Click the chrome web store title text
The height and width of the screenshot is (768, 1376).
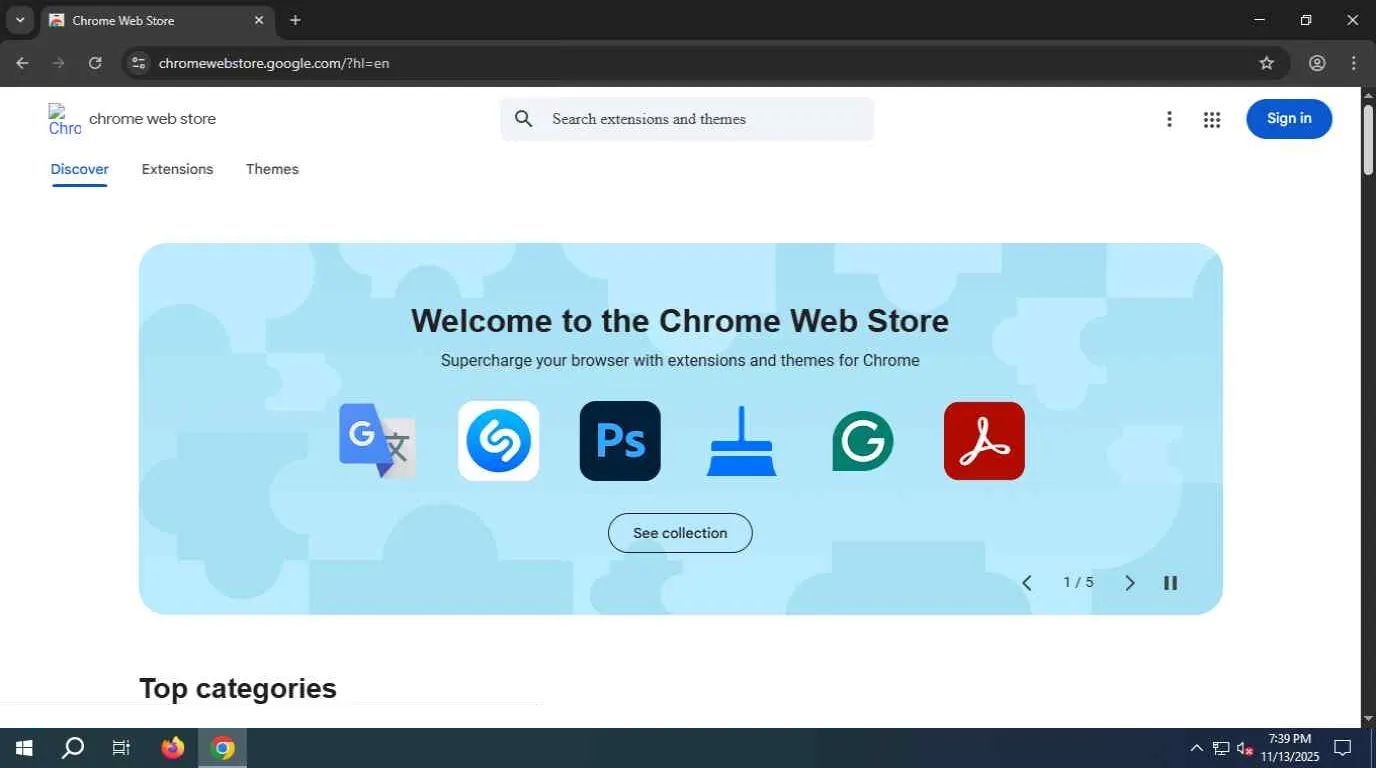click(x=152, y=119)
